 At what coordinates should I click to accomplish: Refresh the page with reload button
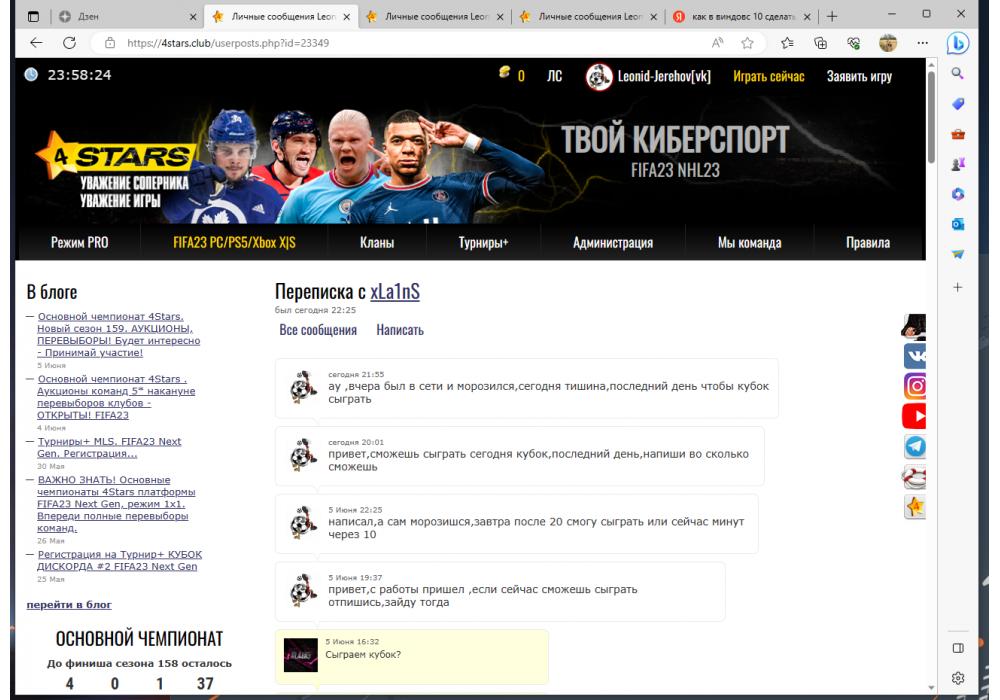(69, 43)
